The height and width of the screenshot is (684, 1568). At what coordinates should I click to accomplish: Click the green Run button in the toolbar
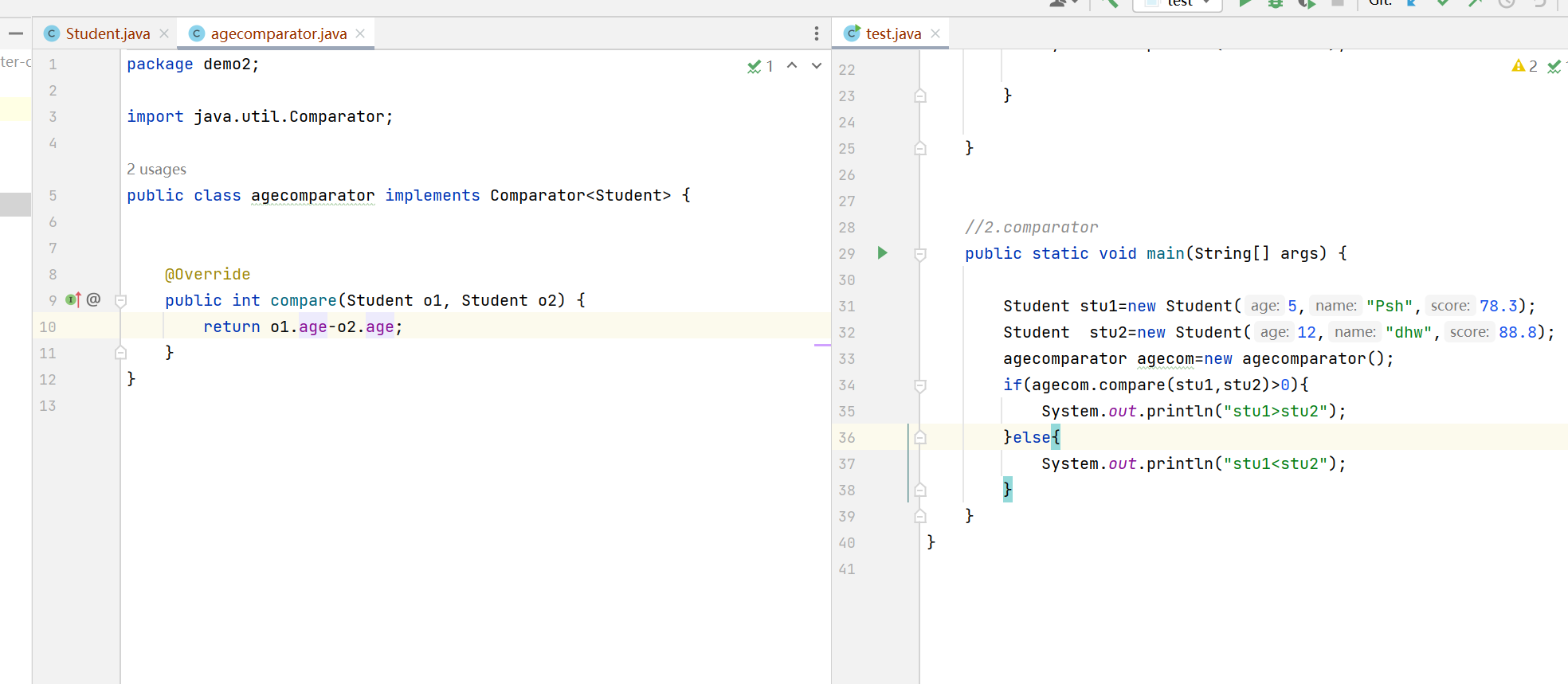pos(1245,3)
